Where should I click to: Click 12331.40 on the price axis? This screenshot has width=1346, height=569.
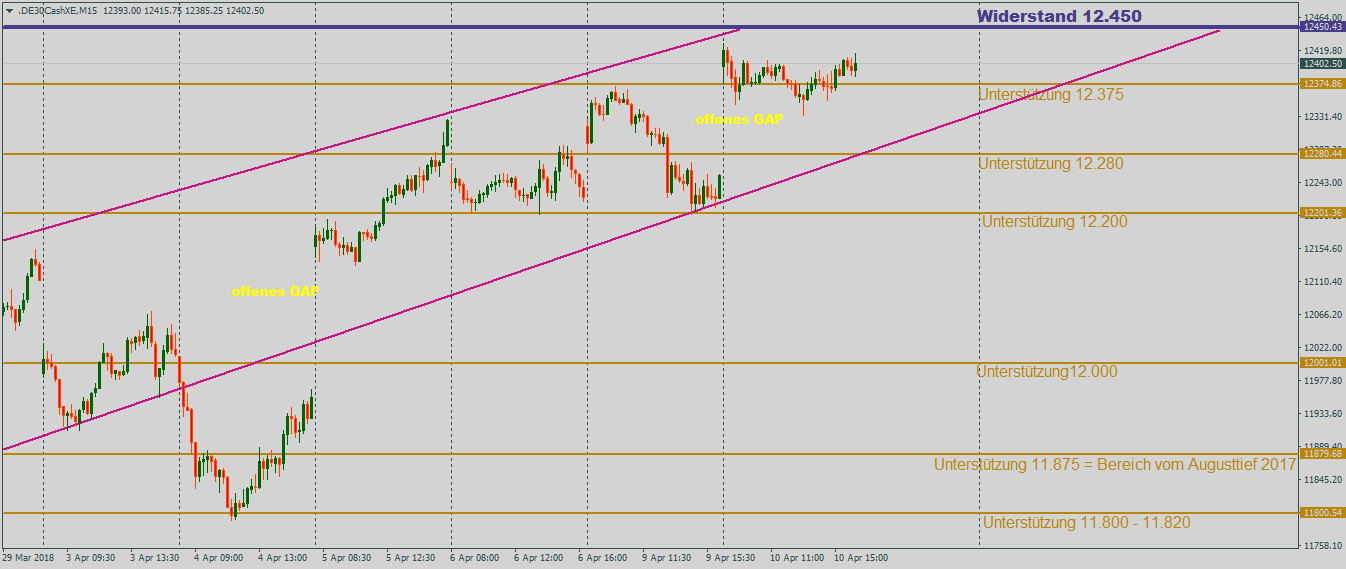(1322, 117)
